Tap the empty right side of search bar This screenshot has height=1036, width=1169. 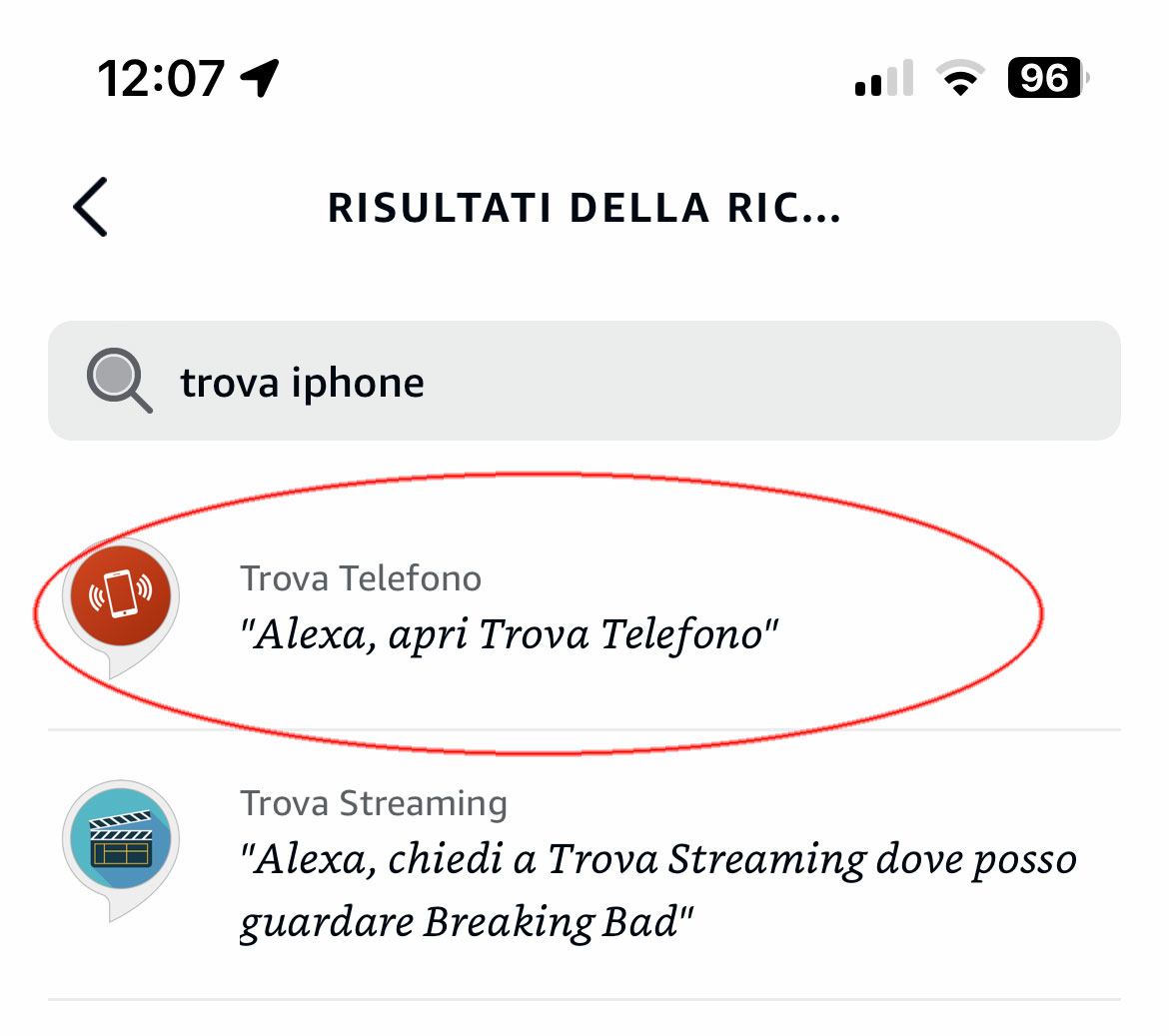click(x=899, y=381)
